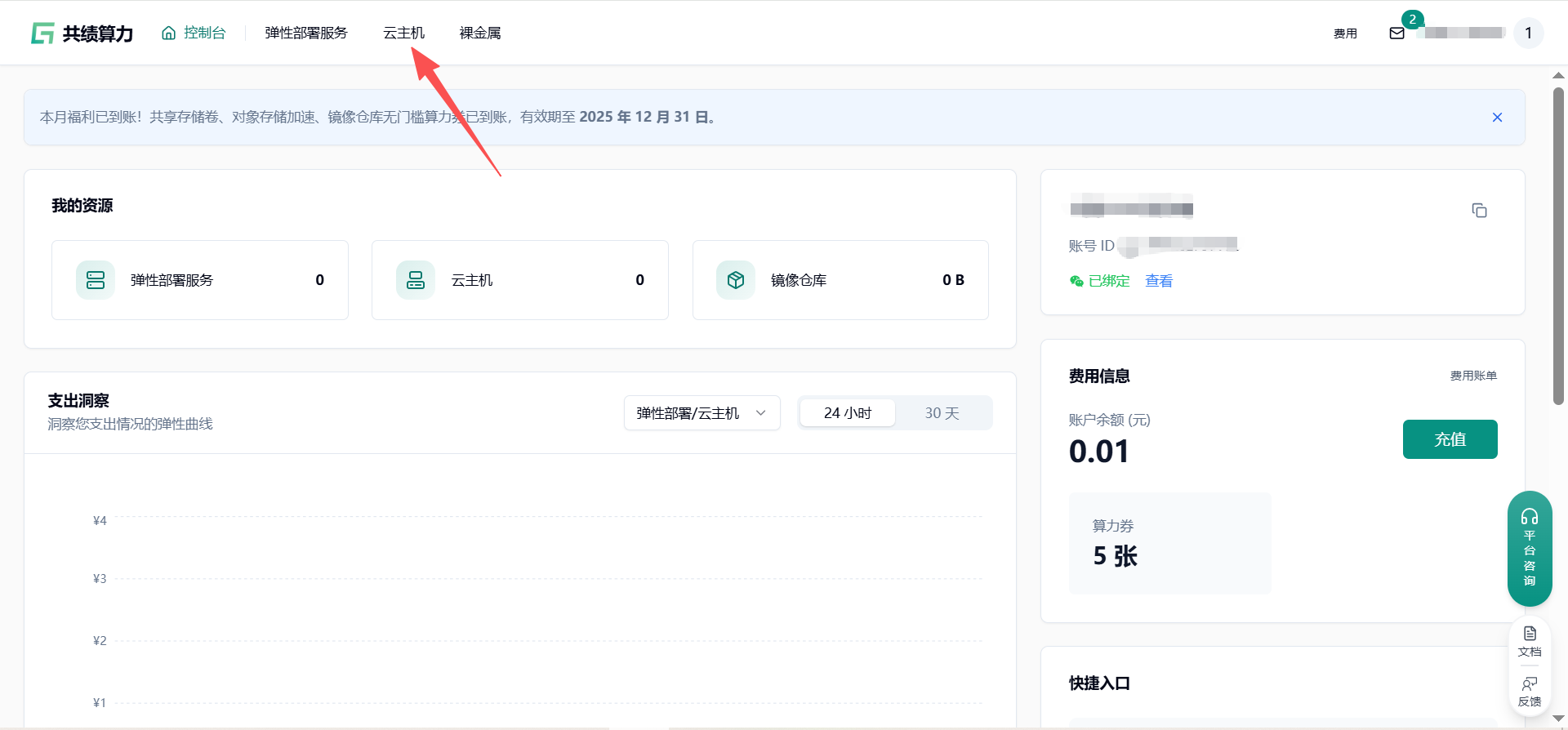Open 费用 in the top bar
1568x730 pixels.
[1345, 33]
